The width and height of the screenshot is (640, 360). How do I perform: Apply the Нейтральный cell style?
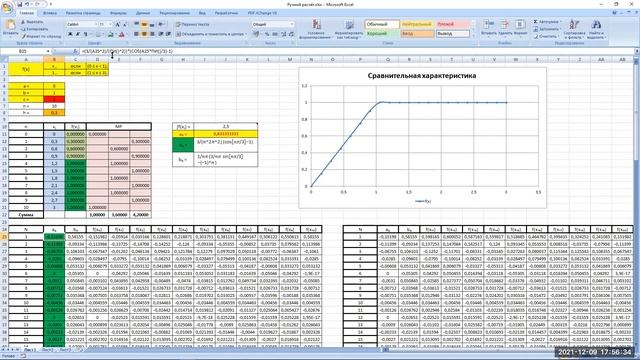pyautogui.click(x=417, y=24)
